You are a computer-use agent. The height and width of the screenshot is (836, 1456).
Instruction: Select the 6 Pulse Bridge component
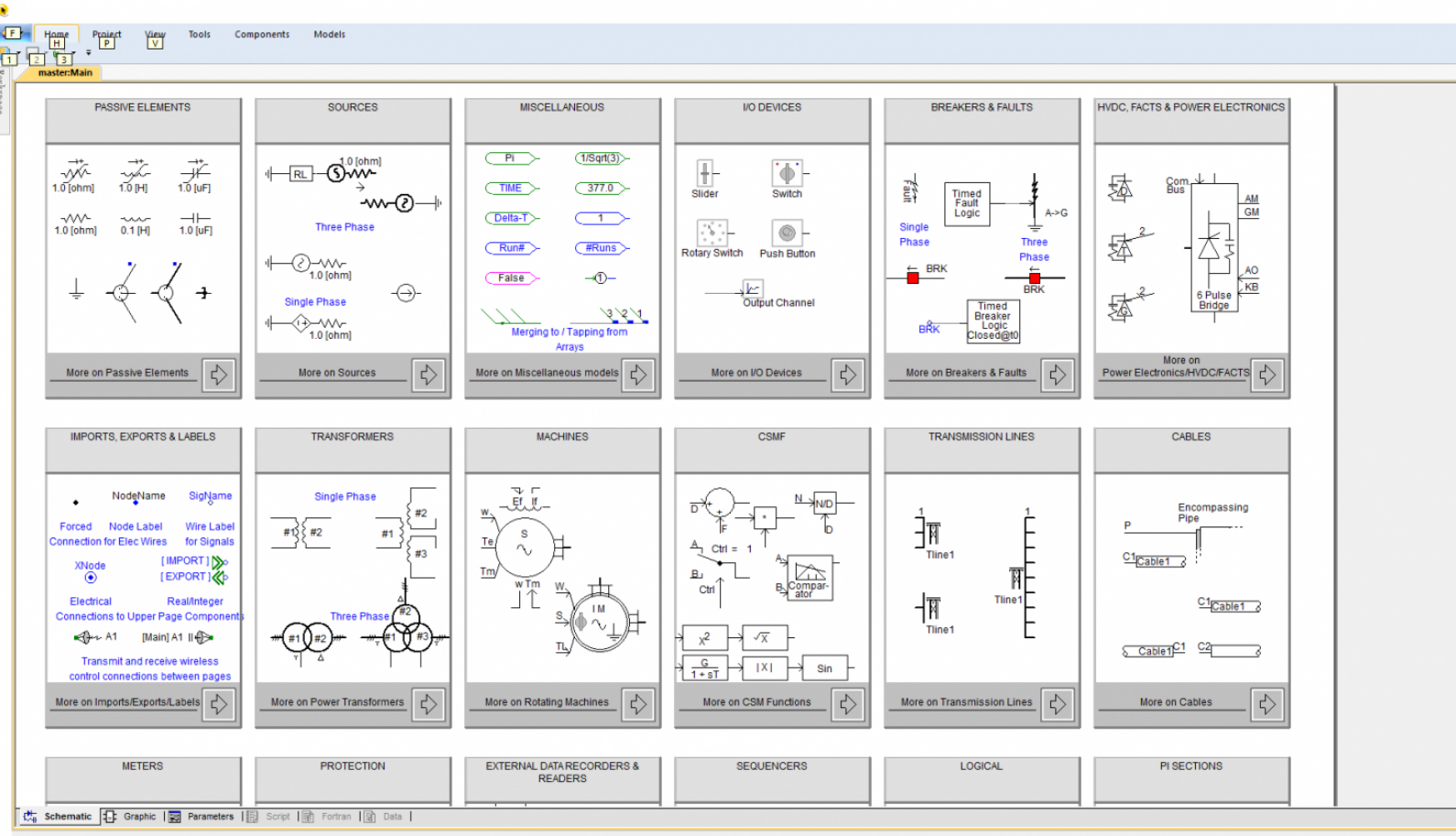[1214, 249]
